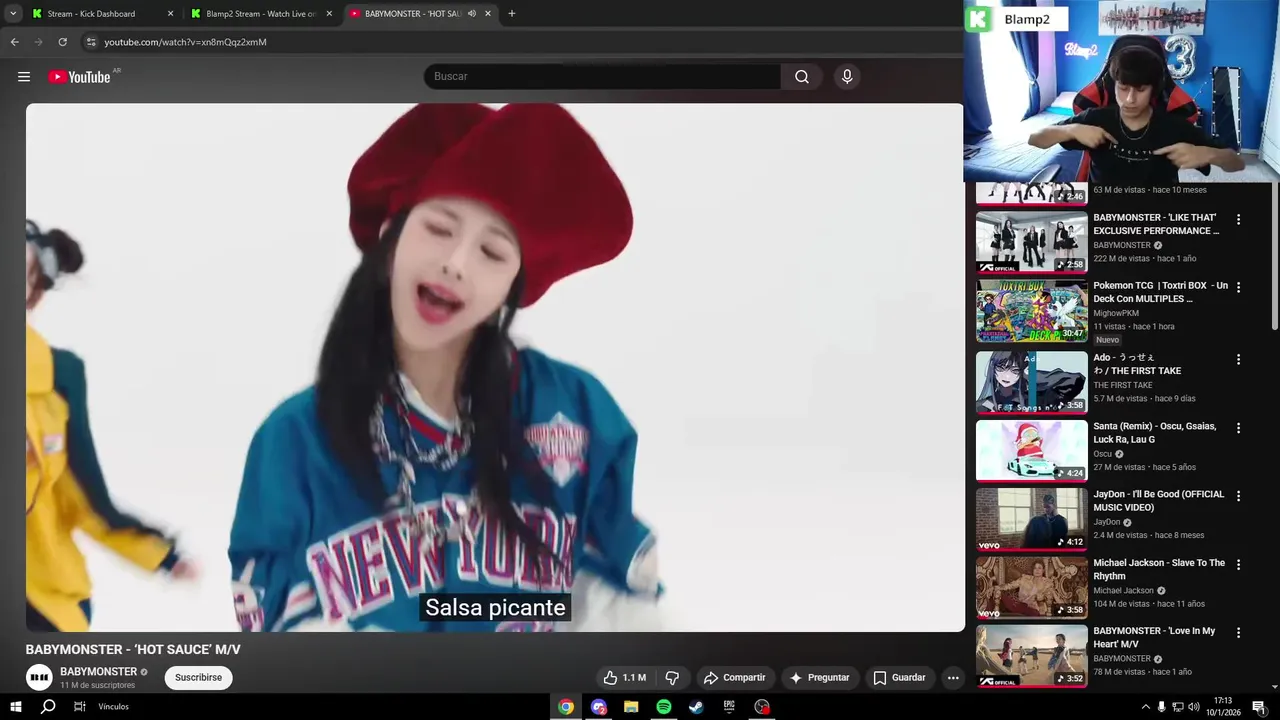Viewport: 1280px width, 720px height.
Task: Open more actions ellipsis under video
Action: pyautogui.click(x=953, y=678)
